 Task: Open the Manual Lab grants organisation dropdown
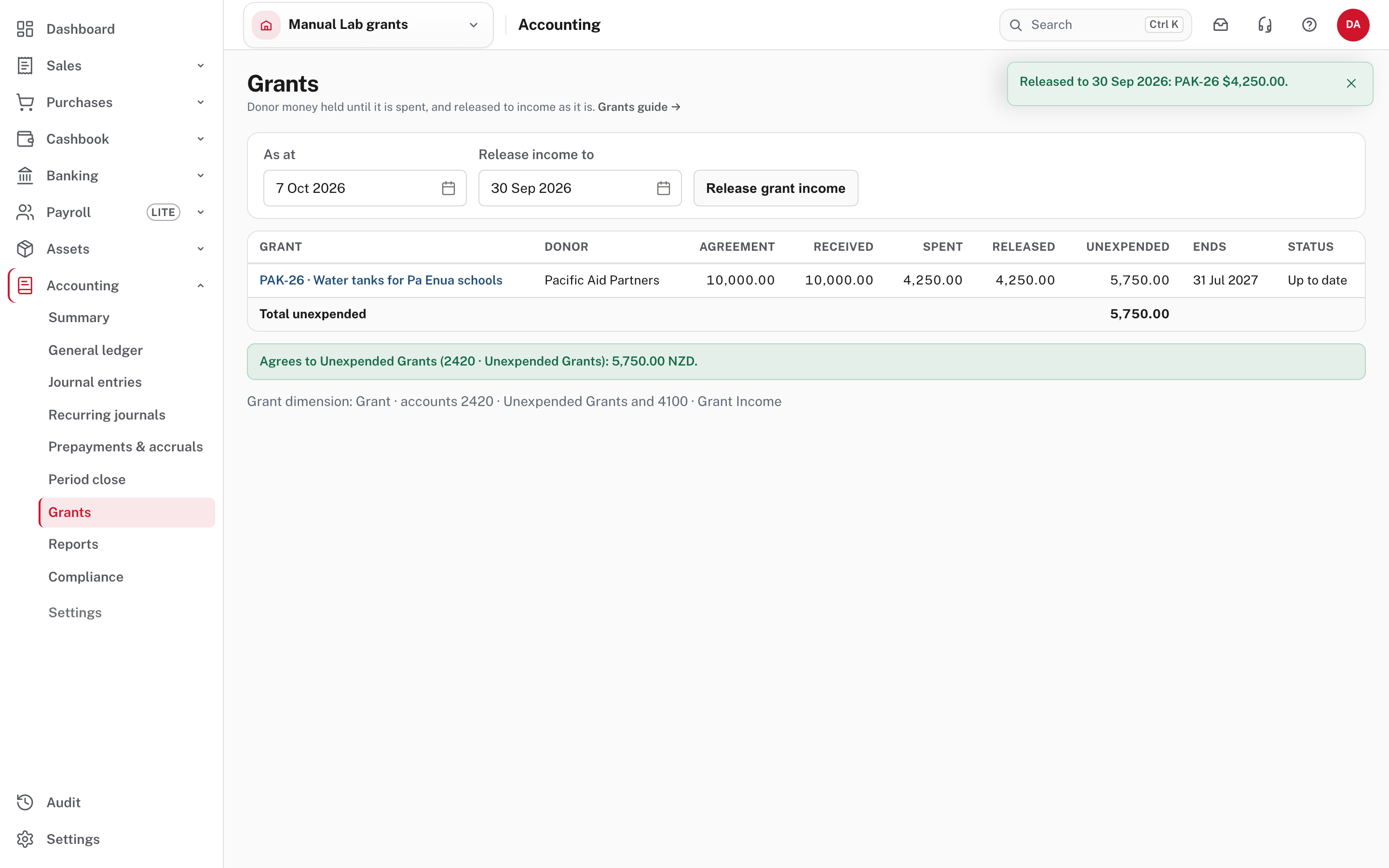click(x=368, y=25)
